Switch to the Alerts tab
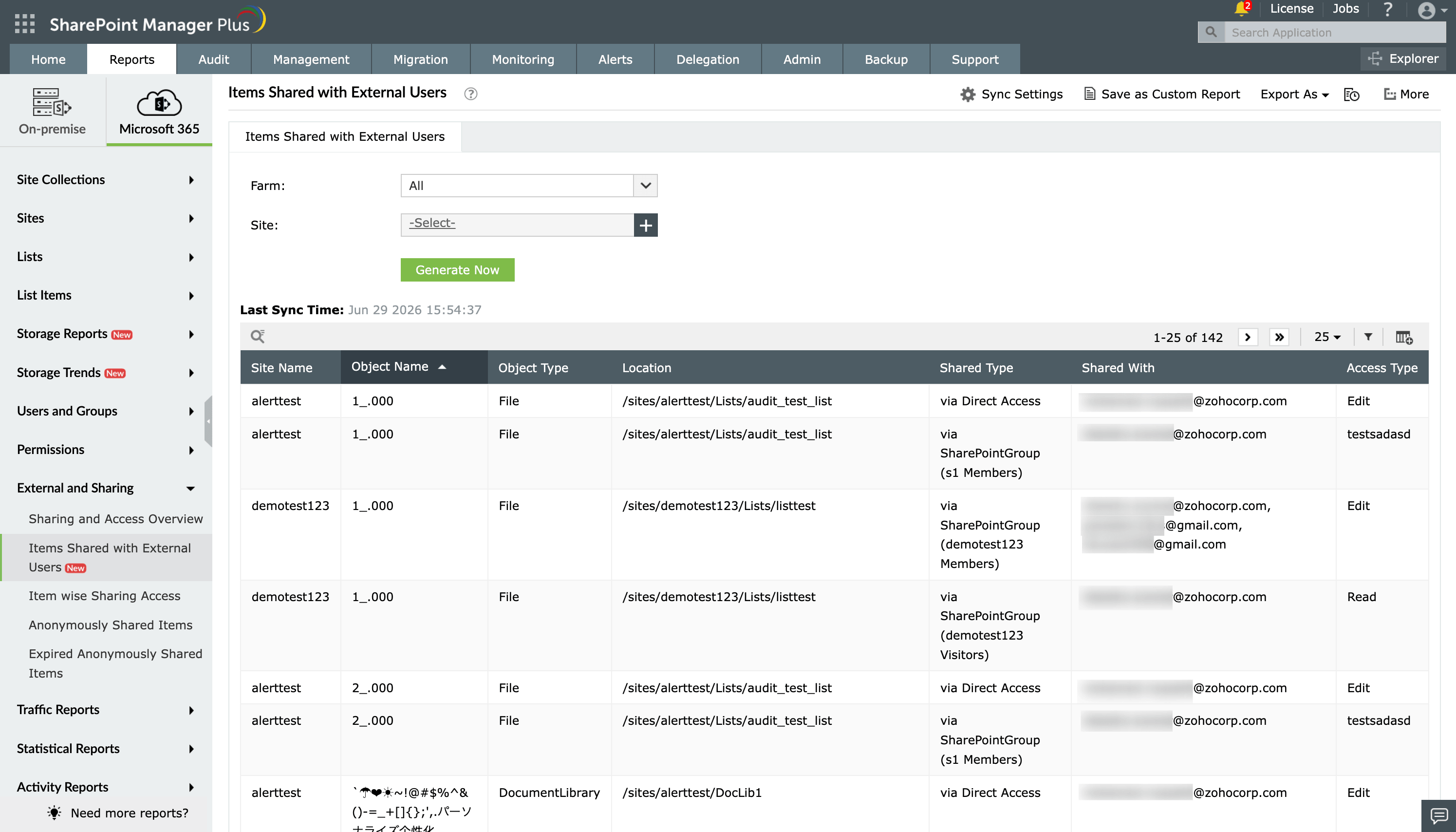Screen dimensions: 1456x832 (615, 59)
